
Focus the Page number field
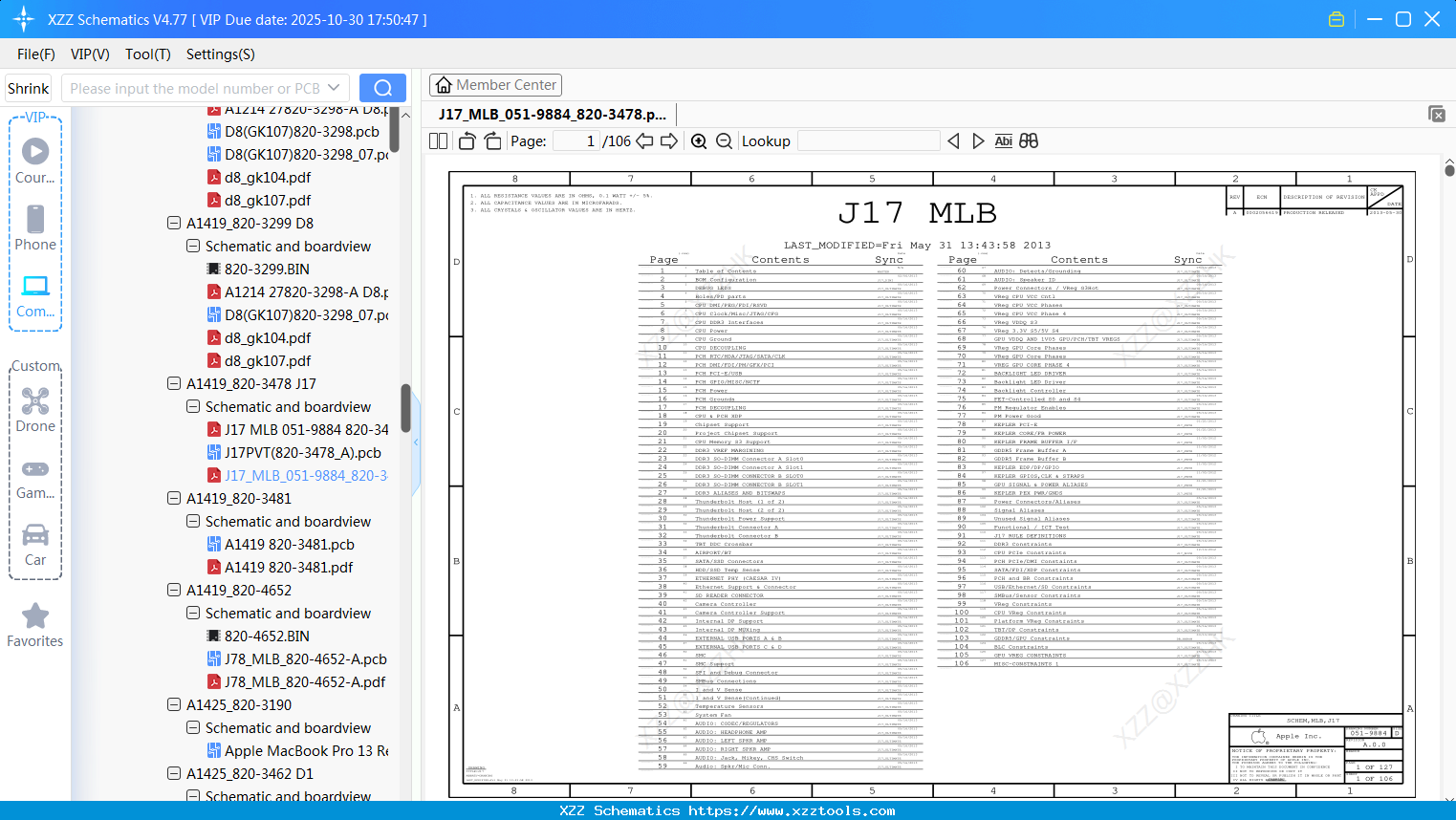pyautogui.click(x=576, y=141)
